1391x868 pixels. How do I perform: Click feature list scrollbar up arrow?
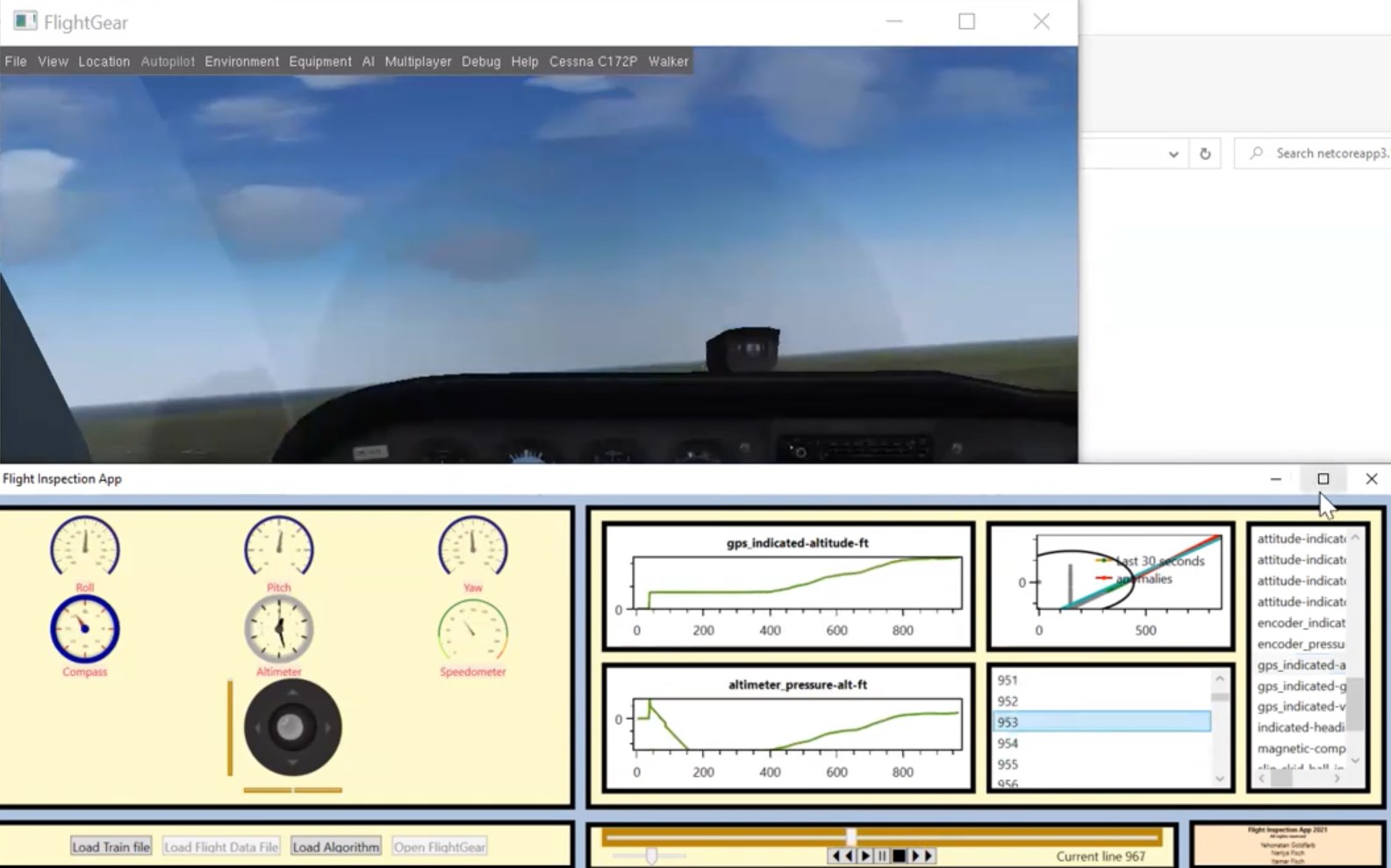[x=1355, y=537]
